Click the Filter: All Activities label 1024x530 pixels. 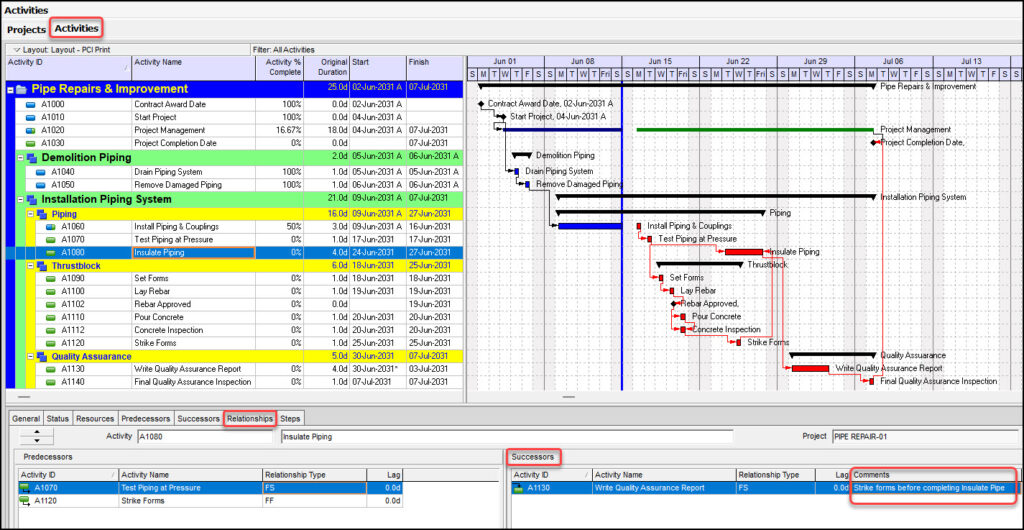283,50
